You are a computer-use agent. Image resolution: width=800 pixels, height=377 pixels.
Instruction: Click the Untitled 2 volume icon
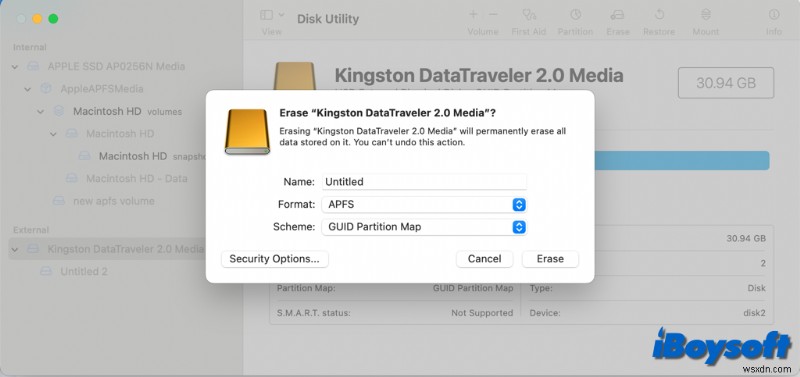click(x=46, y=271)
